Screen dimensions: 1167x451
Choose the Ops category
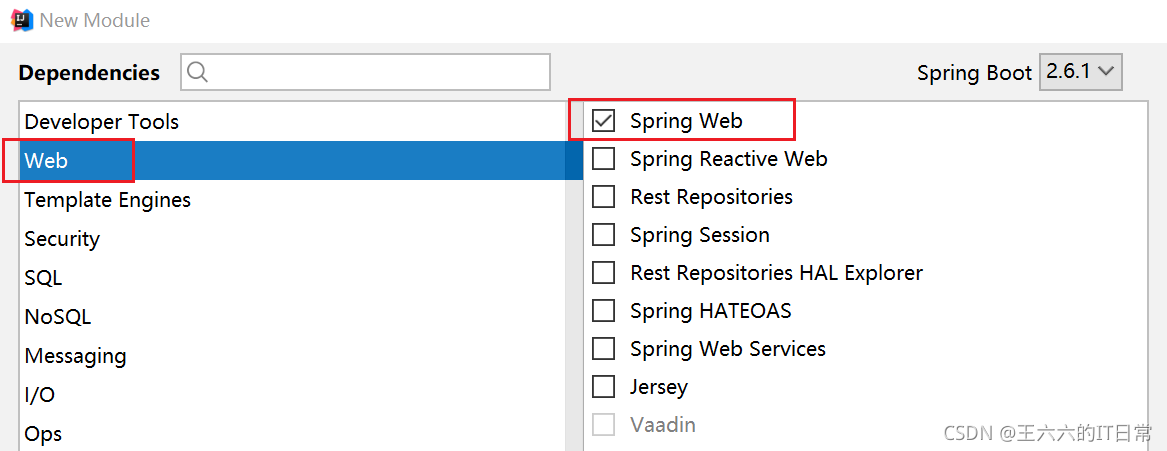click(292, 433)
